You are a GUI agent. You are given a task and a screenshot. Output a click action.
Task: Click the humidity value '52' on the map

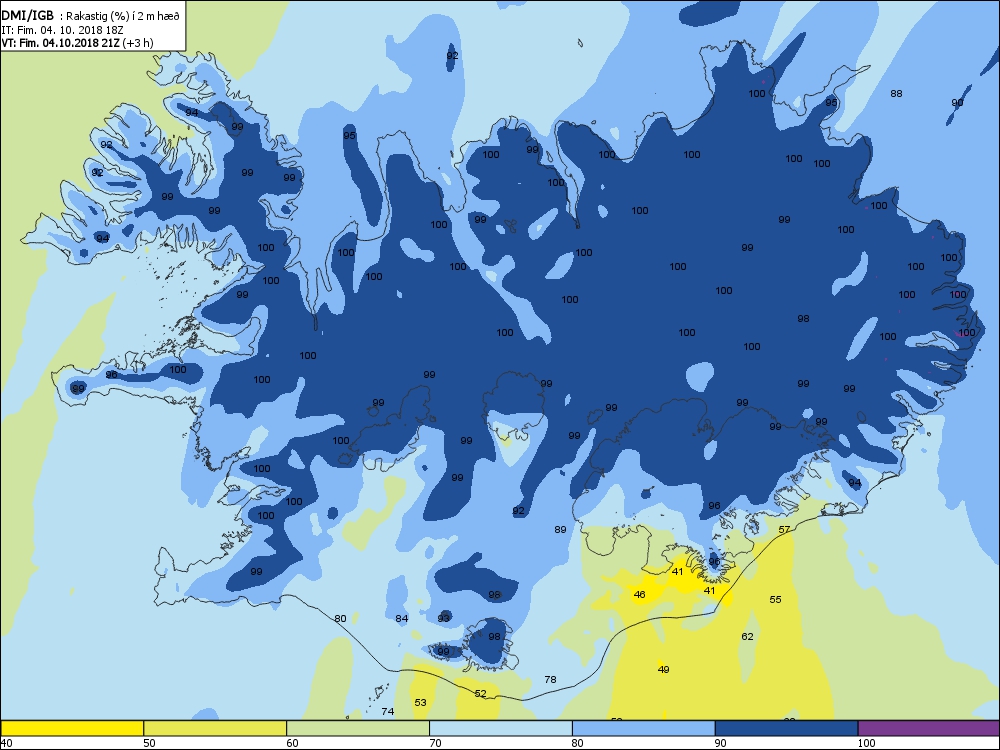480,694
